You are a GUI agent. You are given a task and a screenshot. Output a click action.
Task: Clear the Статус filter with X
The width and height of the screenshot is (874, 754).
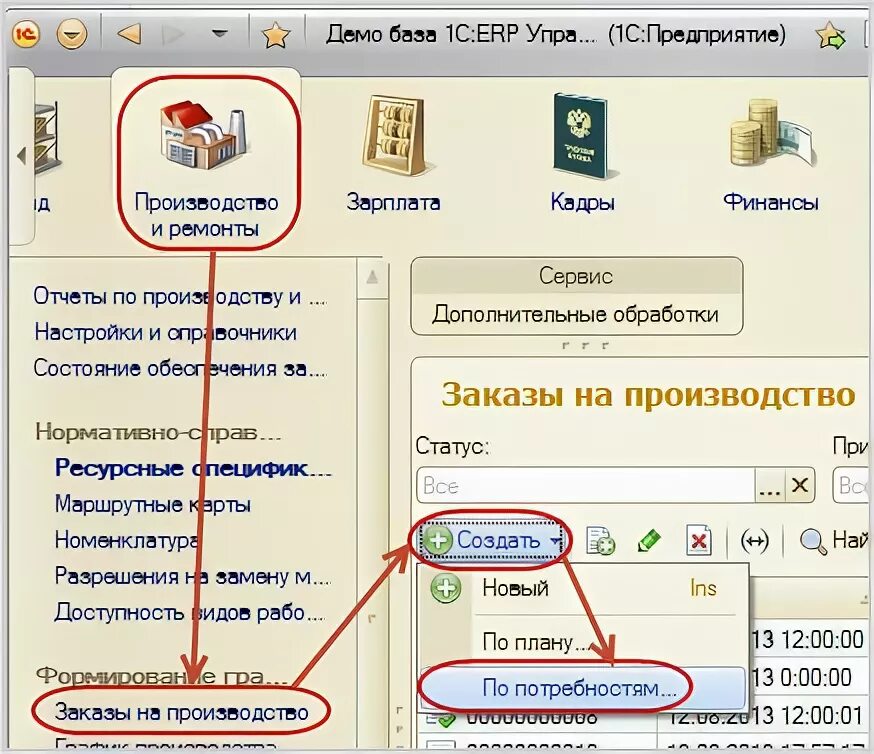800,485
